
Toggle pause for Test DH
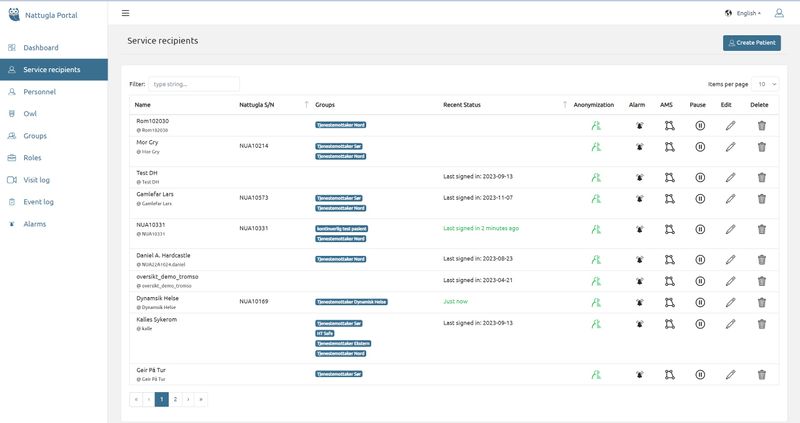(x=699, y=176)
